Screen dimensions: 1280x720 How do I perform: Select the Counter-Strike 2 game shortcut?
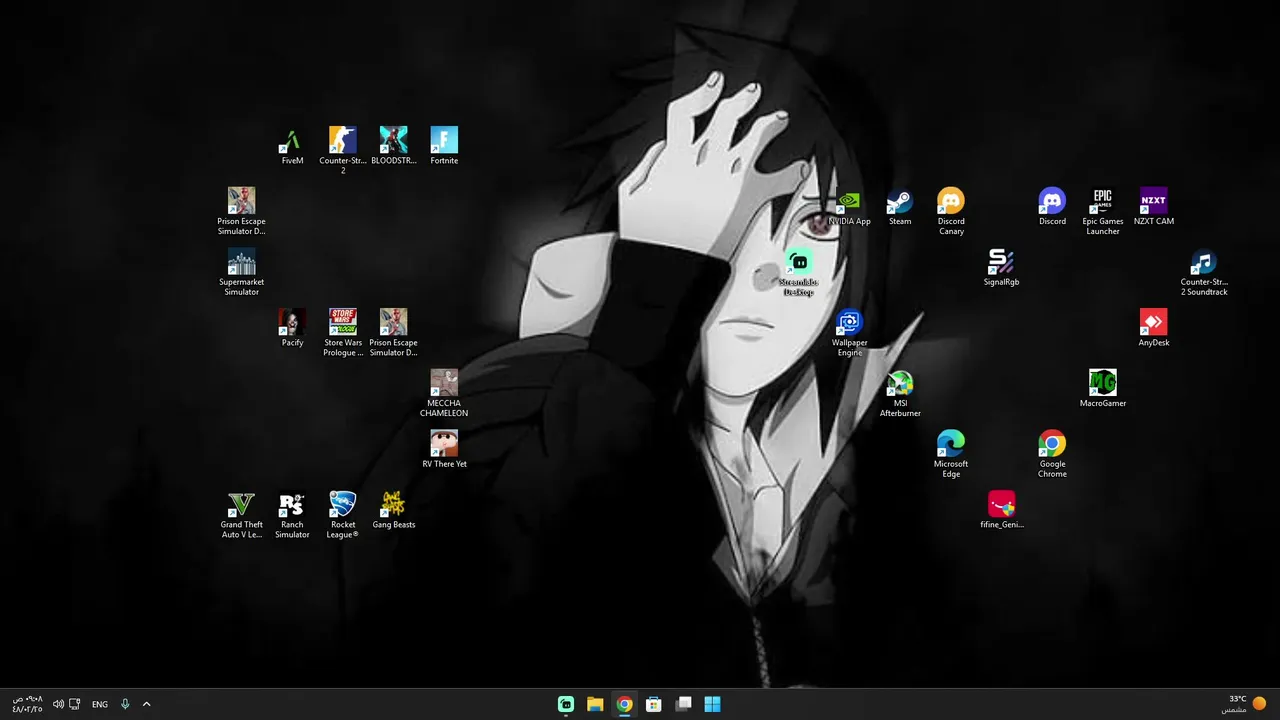[x=343, y=151]
